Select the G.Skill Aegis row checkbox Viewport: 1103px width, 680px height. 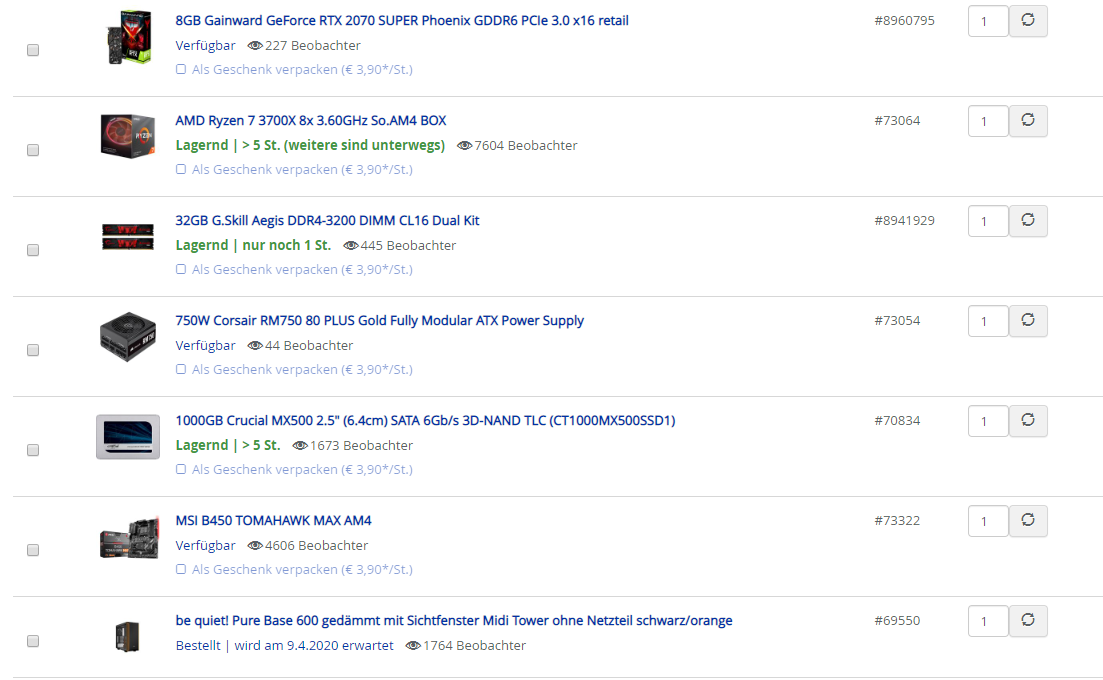pos(33,250)
